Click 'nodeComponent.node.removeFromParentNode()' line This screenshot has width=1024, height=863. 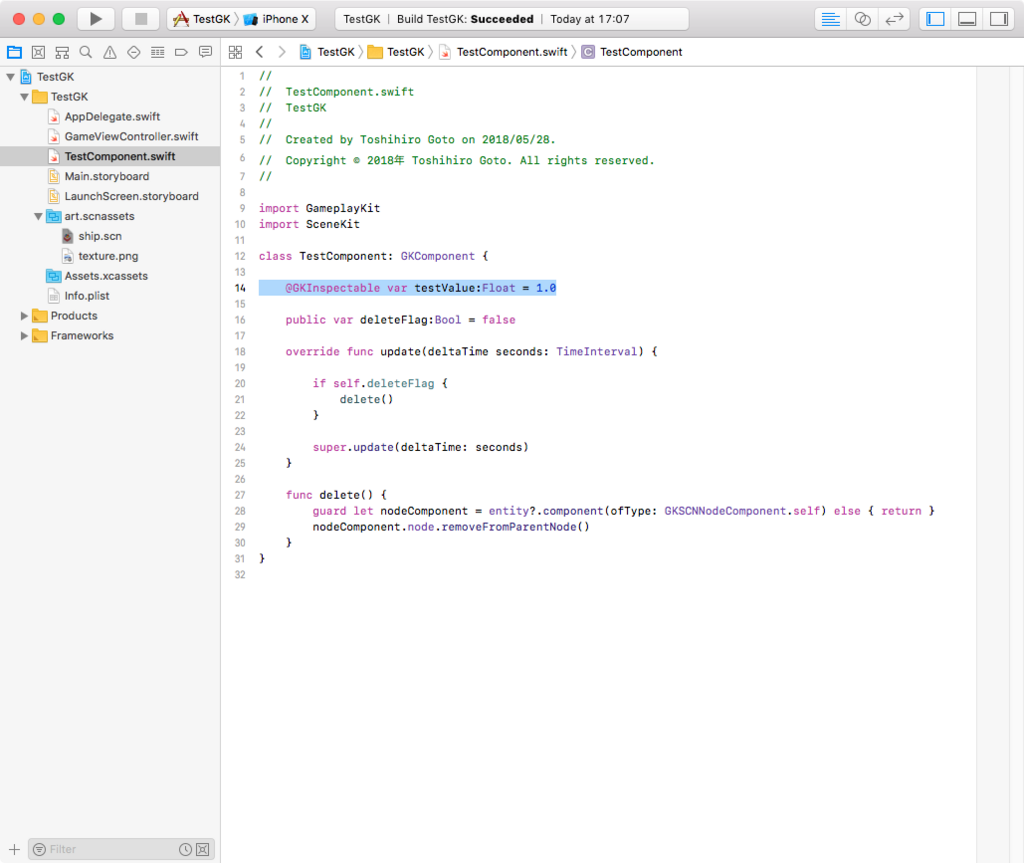[x=451, y=527]
